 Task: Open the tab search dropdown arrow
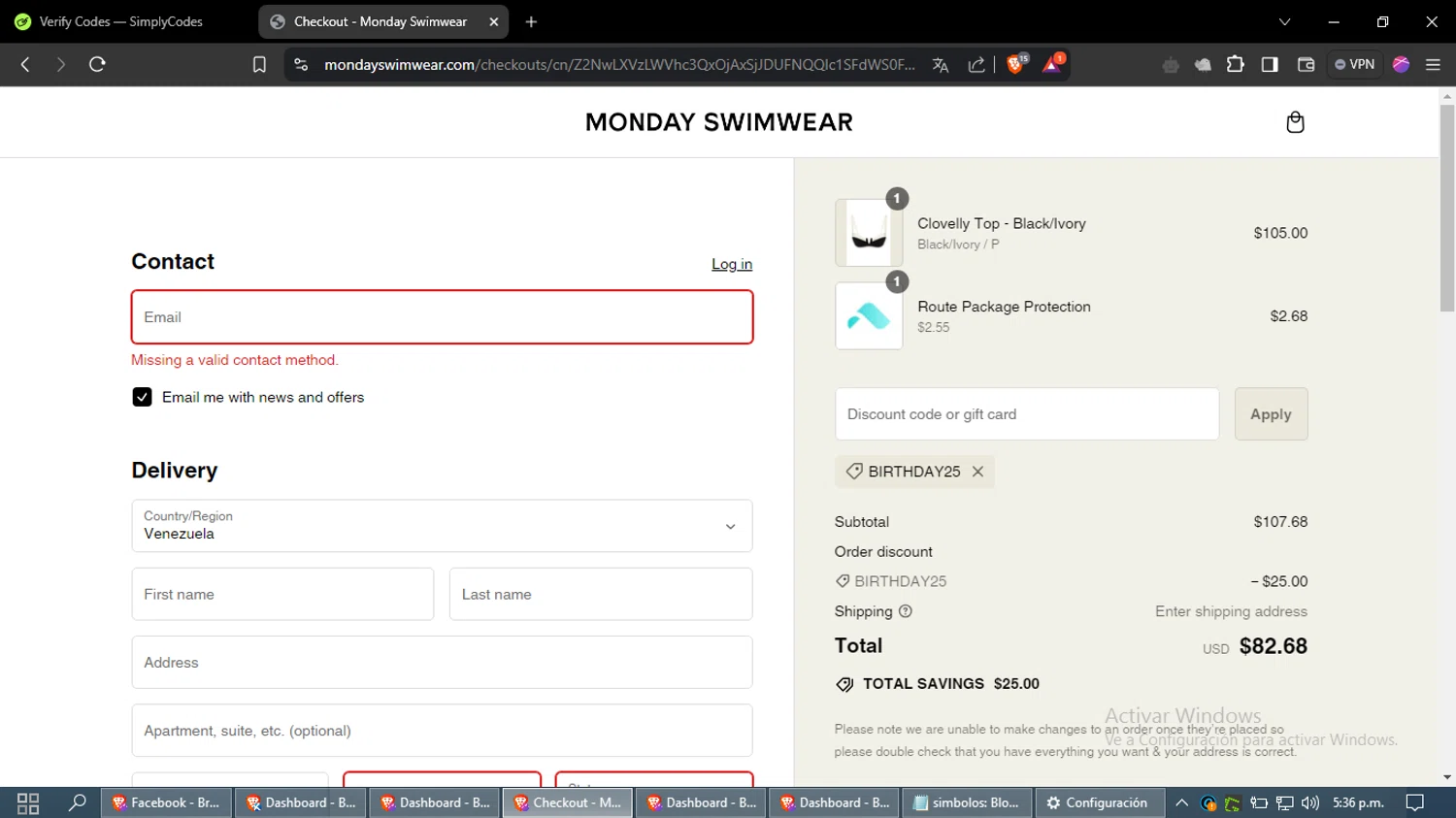1284,21
